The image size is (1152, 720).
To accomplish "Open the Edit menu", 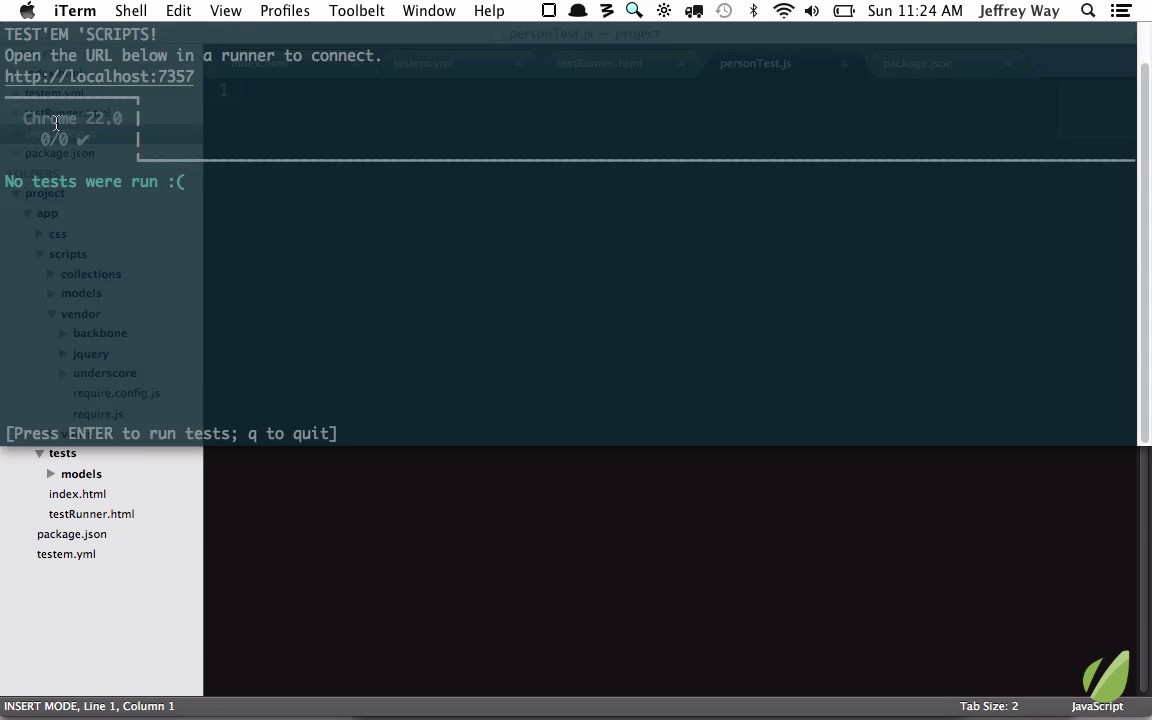I will [179, 10].
